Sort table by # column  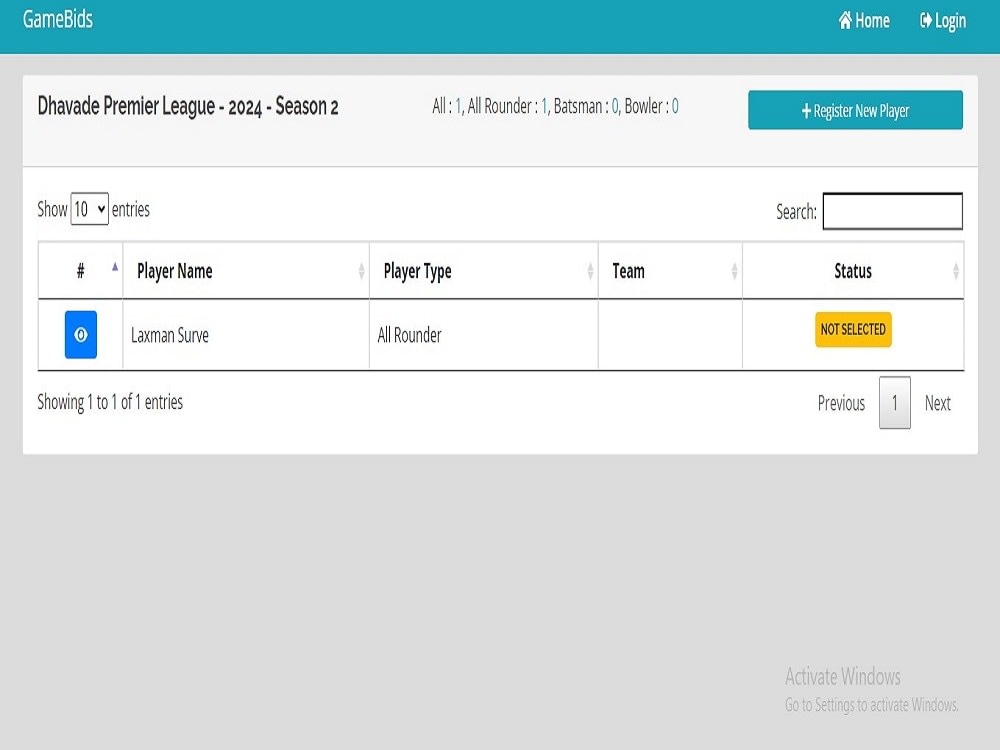coord(80,271)
